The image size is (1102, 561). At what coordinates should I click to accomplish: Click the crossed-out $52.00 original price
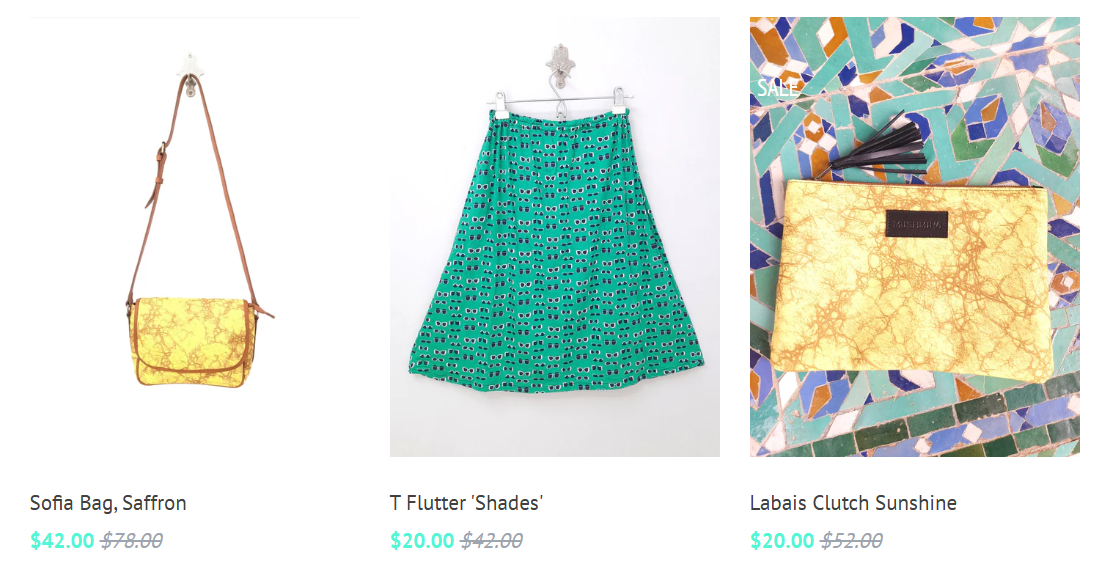coord(852,541)
